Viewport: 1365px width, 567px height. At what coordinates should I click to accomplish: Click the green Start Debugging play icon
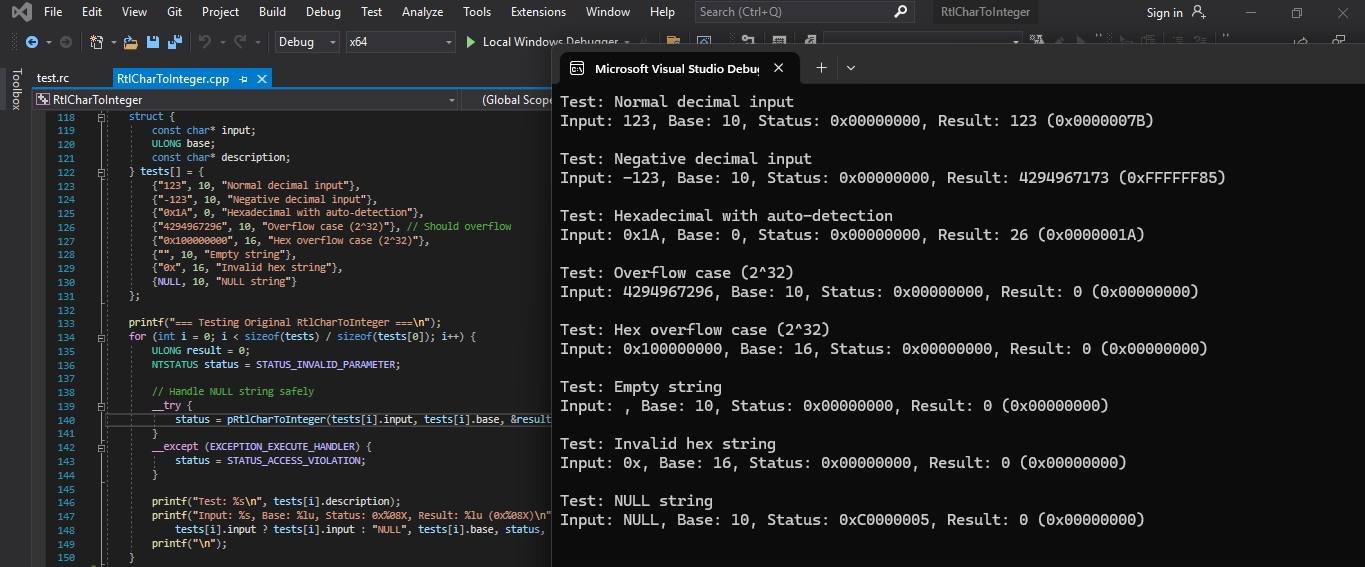472,42
